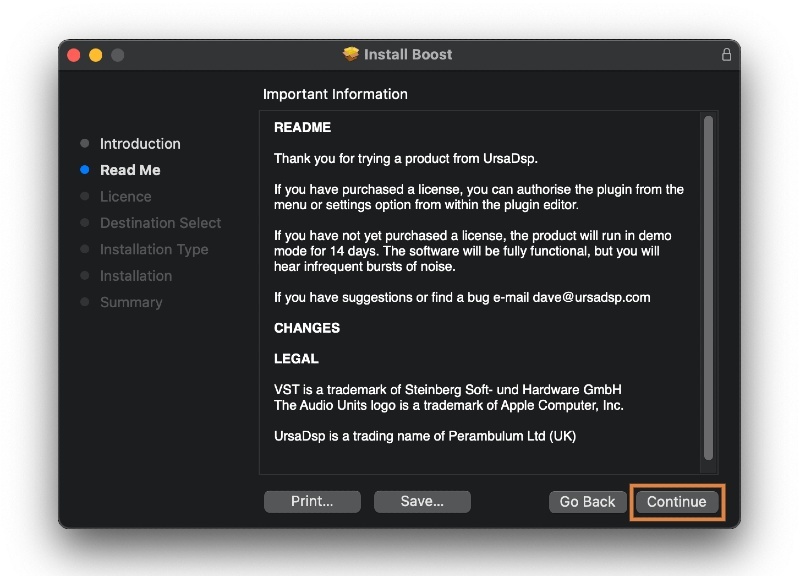Image resolution: width=800 pixels, height=576 pixels.
Task: Select the Read Me step label
Action: click(x=130, y=170)
